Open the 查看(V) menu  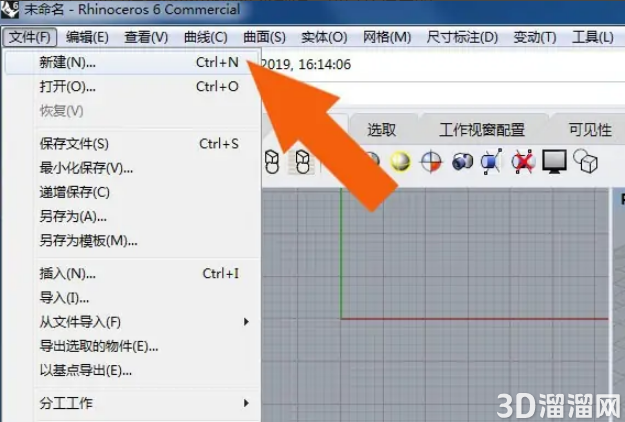[146, 37]
